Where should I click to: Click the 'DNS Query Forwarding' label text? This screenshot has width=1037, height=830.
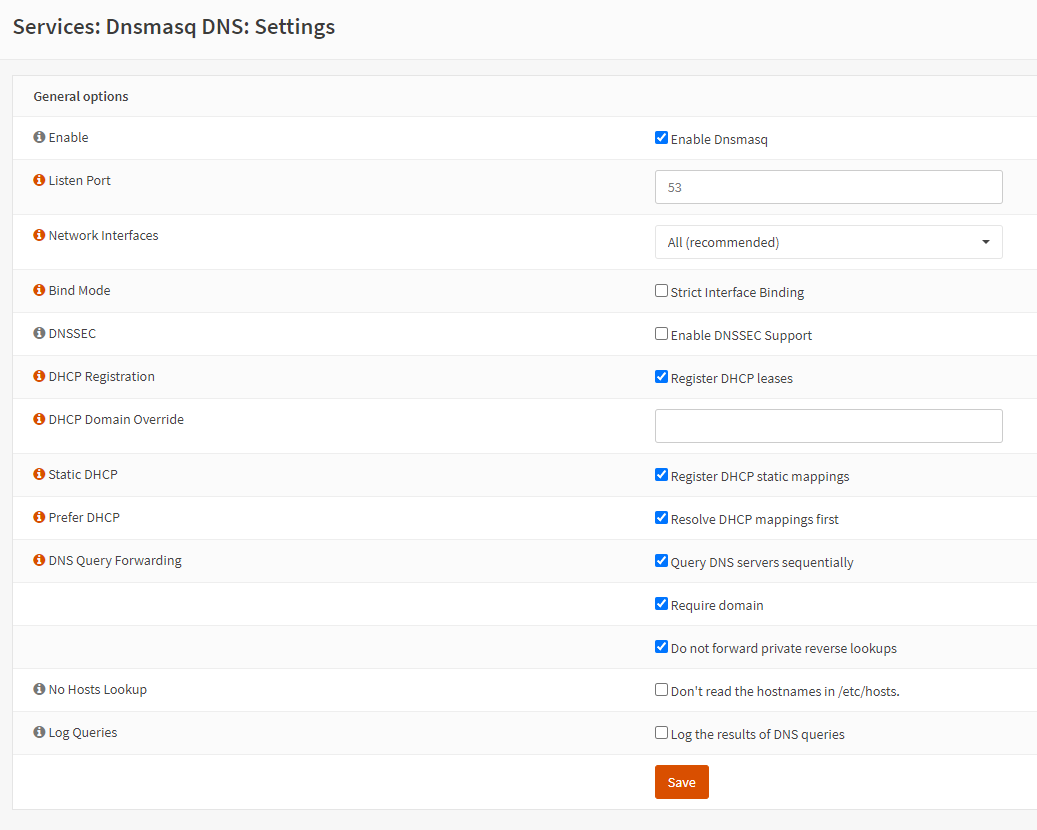click(x=115, y=560)
